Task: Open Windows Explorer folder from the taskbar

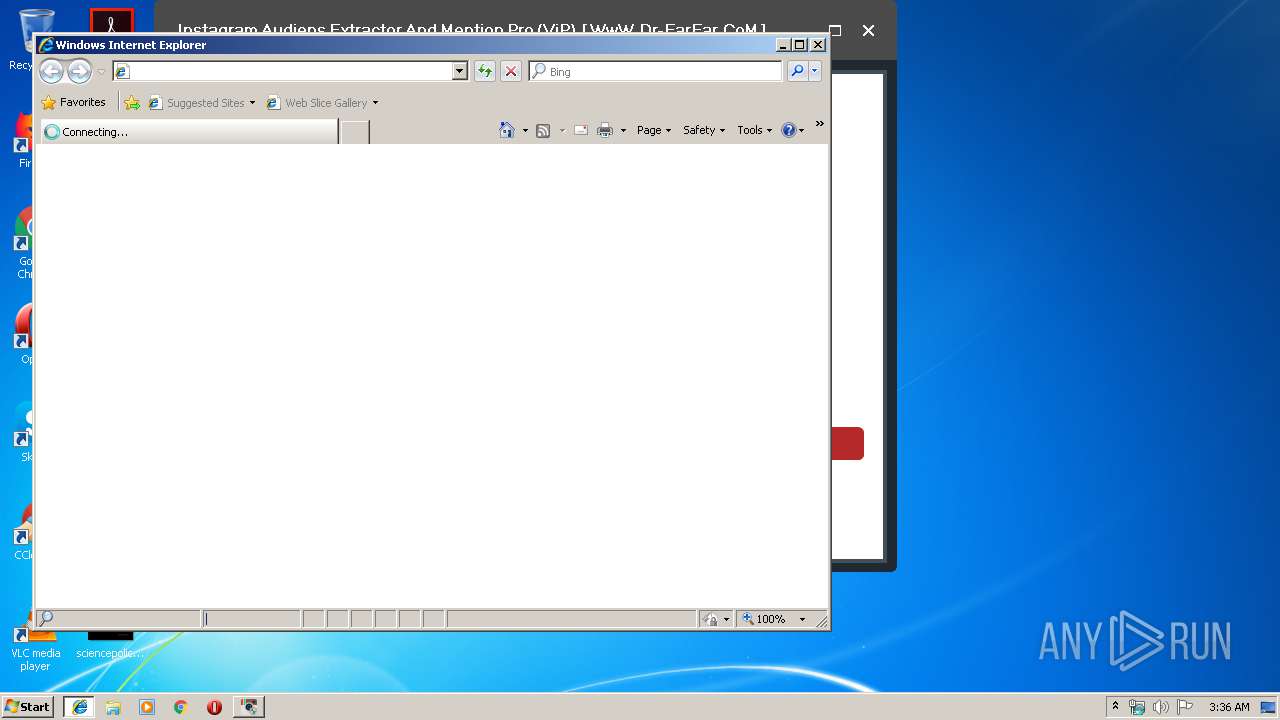Action: (113, 706)
